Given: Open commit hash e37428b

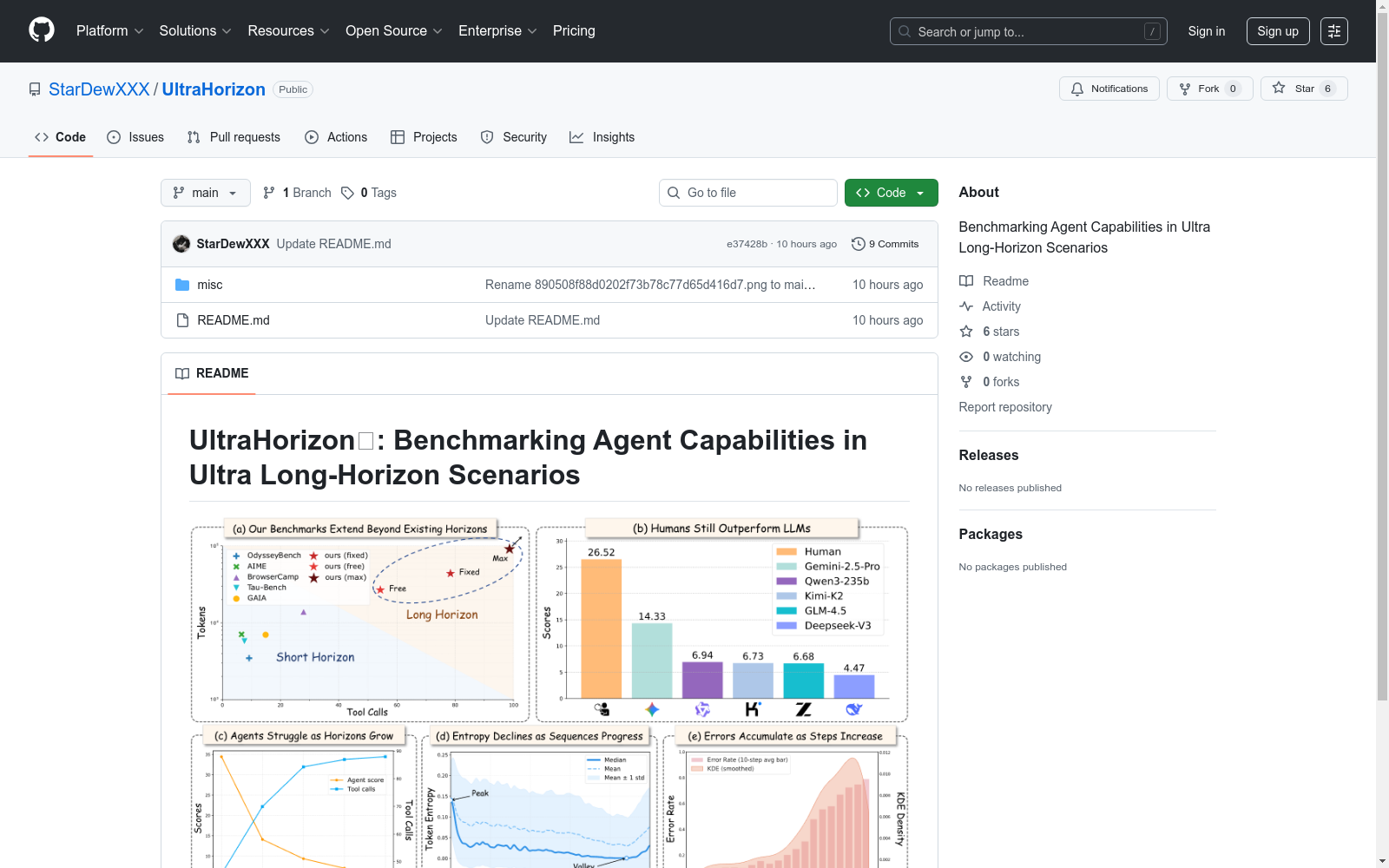Looking at the screenshot, I should [x=747, y=244].
